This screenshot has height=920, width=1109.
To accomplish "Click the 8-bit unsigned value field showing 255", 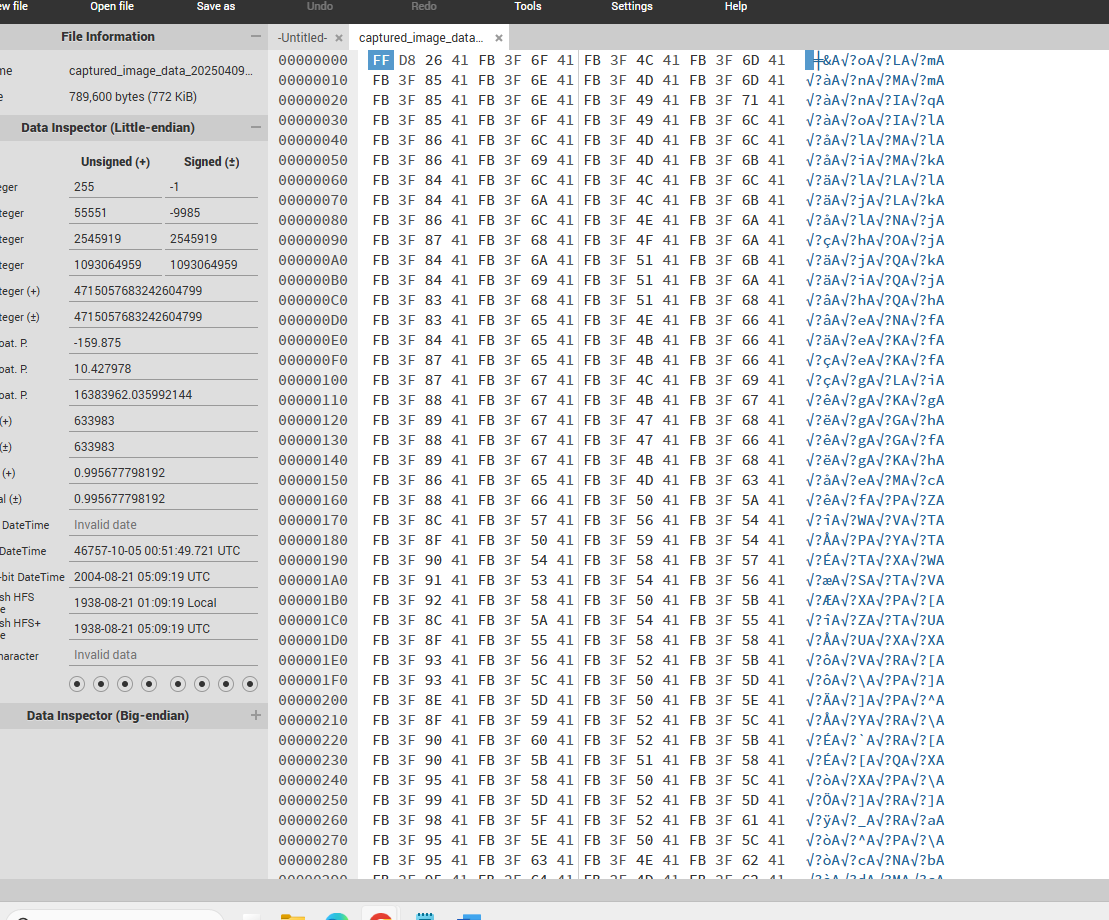I will [x=115, y=187].
